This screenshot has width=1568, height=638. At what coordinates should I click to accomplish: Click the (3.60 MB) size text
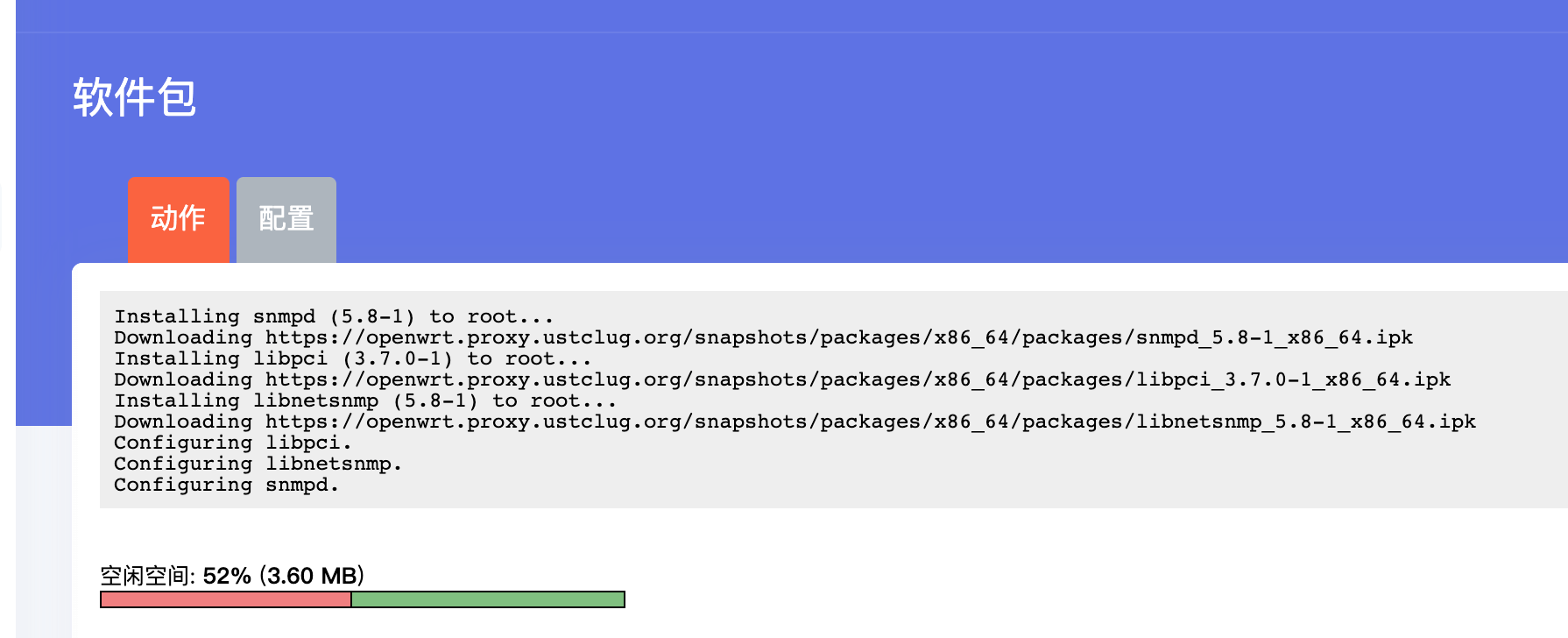[x=312, y=576]
